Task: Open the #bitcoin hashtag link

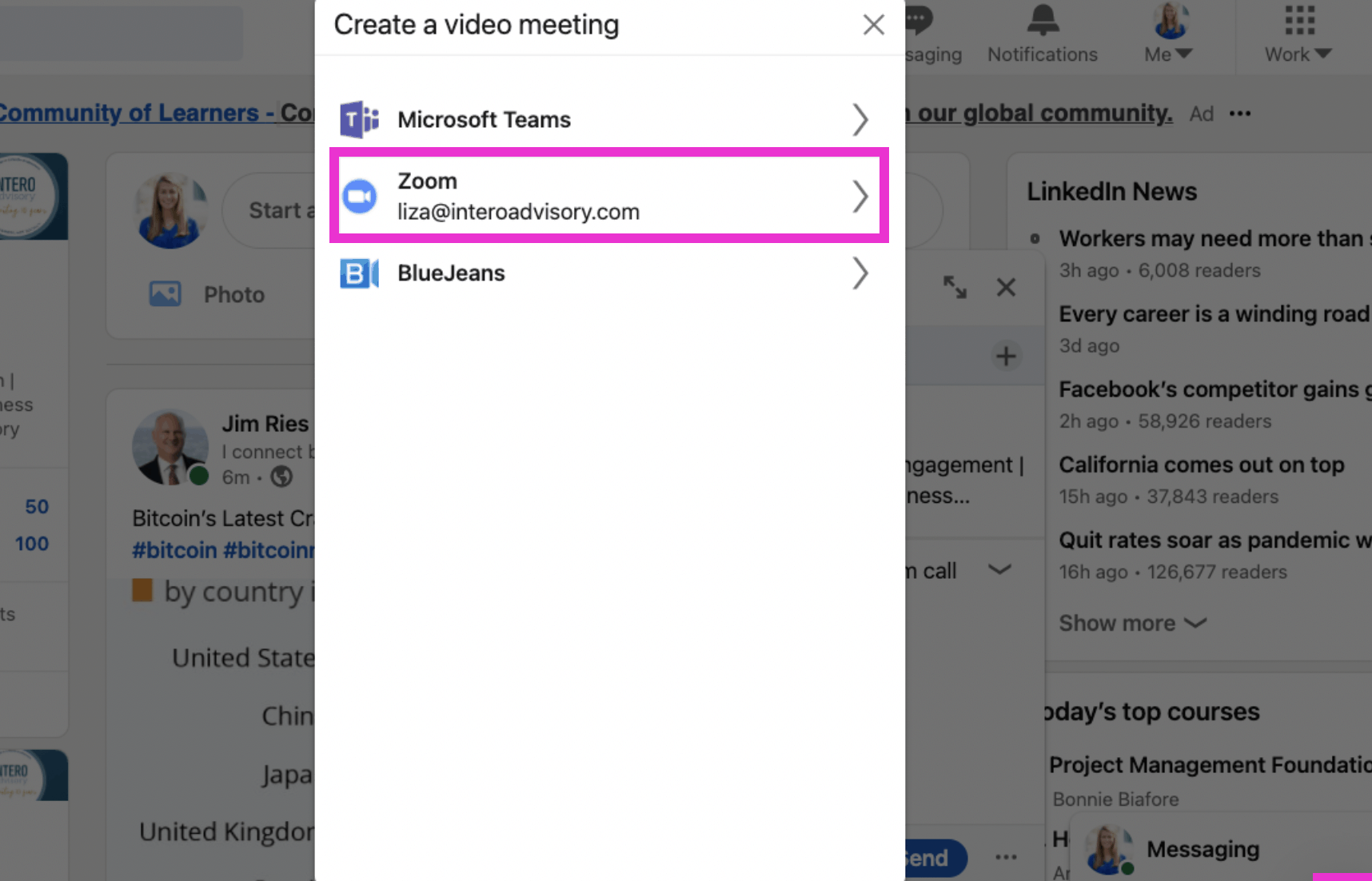Action: pyautogui.click(x=174, y=550)
